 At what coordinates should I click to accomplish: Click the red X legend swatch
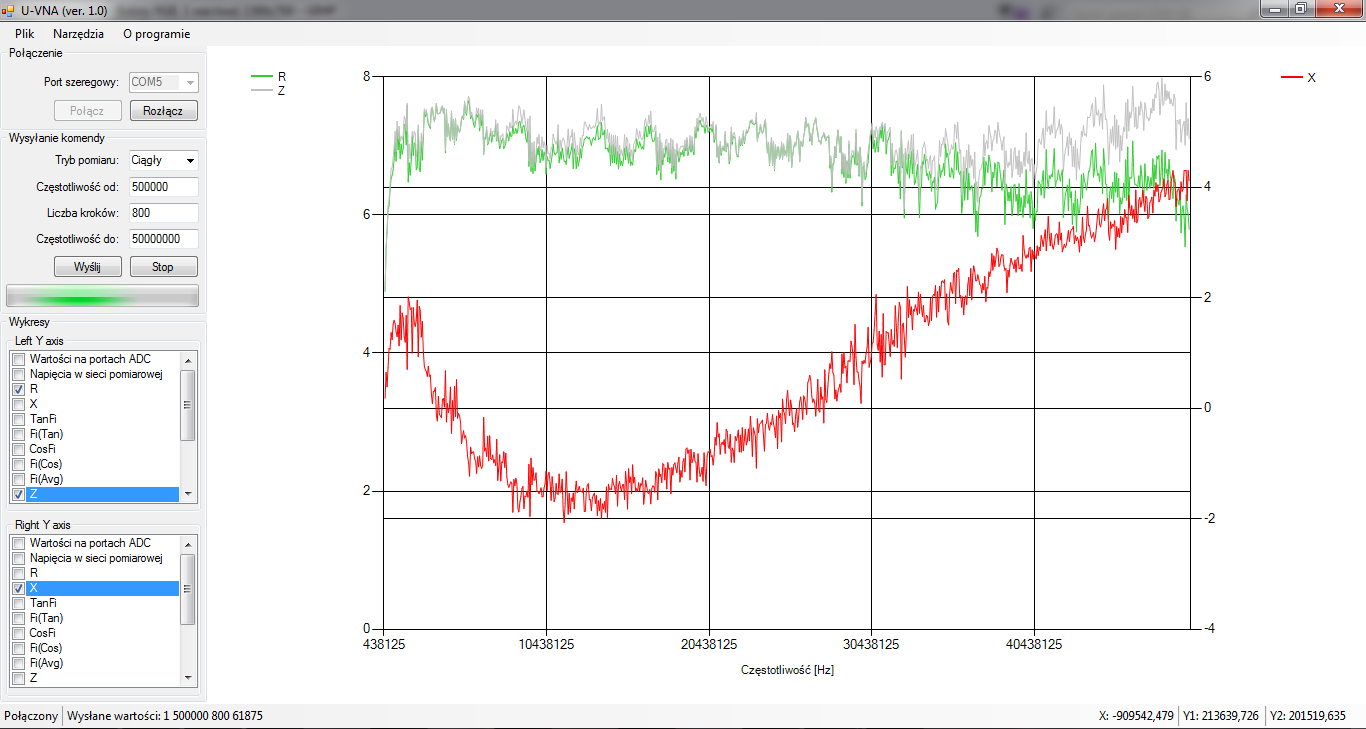pyautogui.click(x=1292, y=77)
